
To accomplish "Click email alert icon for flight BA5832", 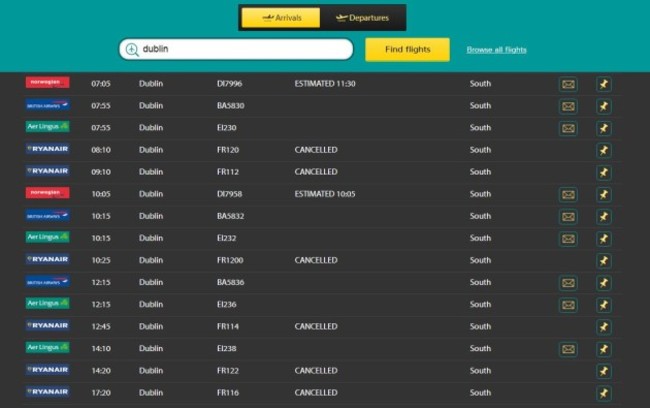I will click(568, 216).
